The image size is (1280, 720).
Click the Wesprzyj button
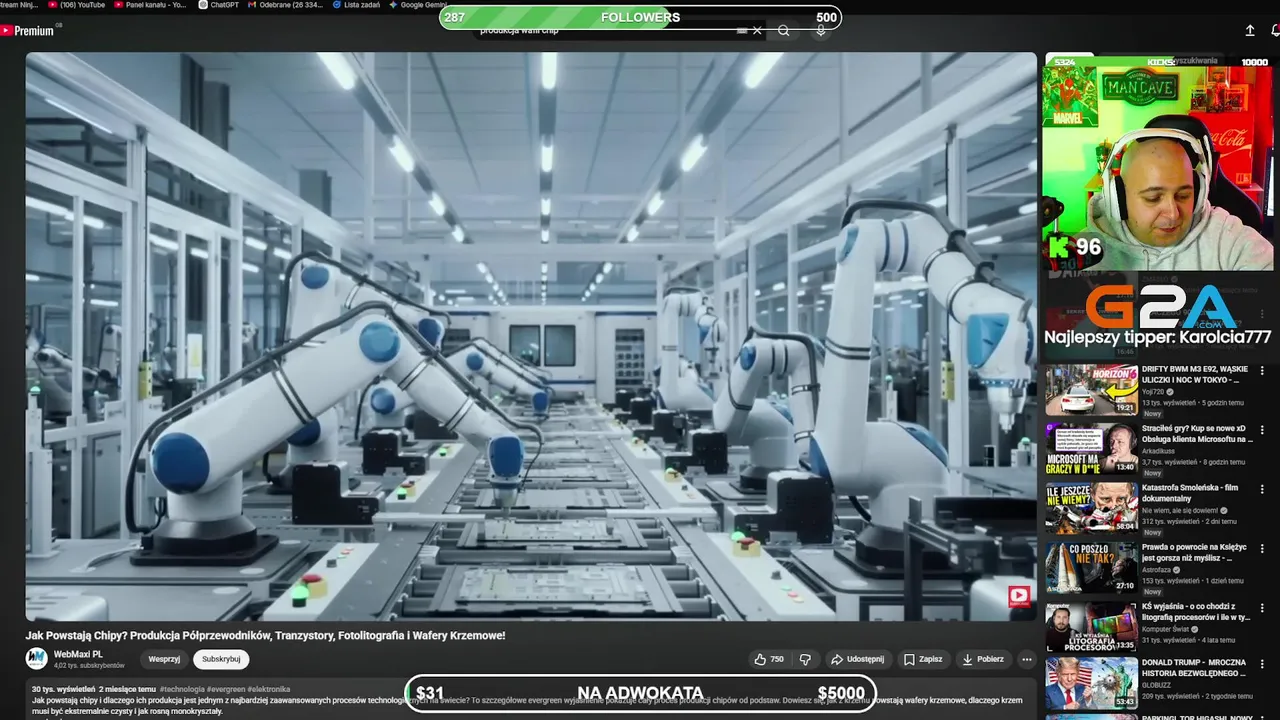tap(164, 659)
